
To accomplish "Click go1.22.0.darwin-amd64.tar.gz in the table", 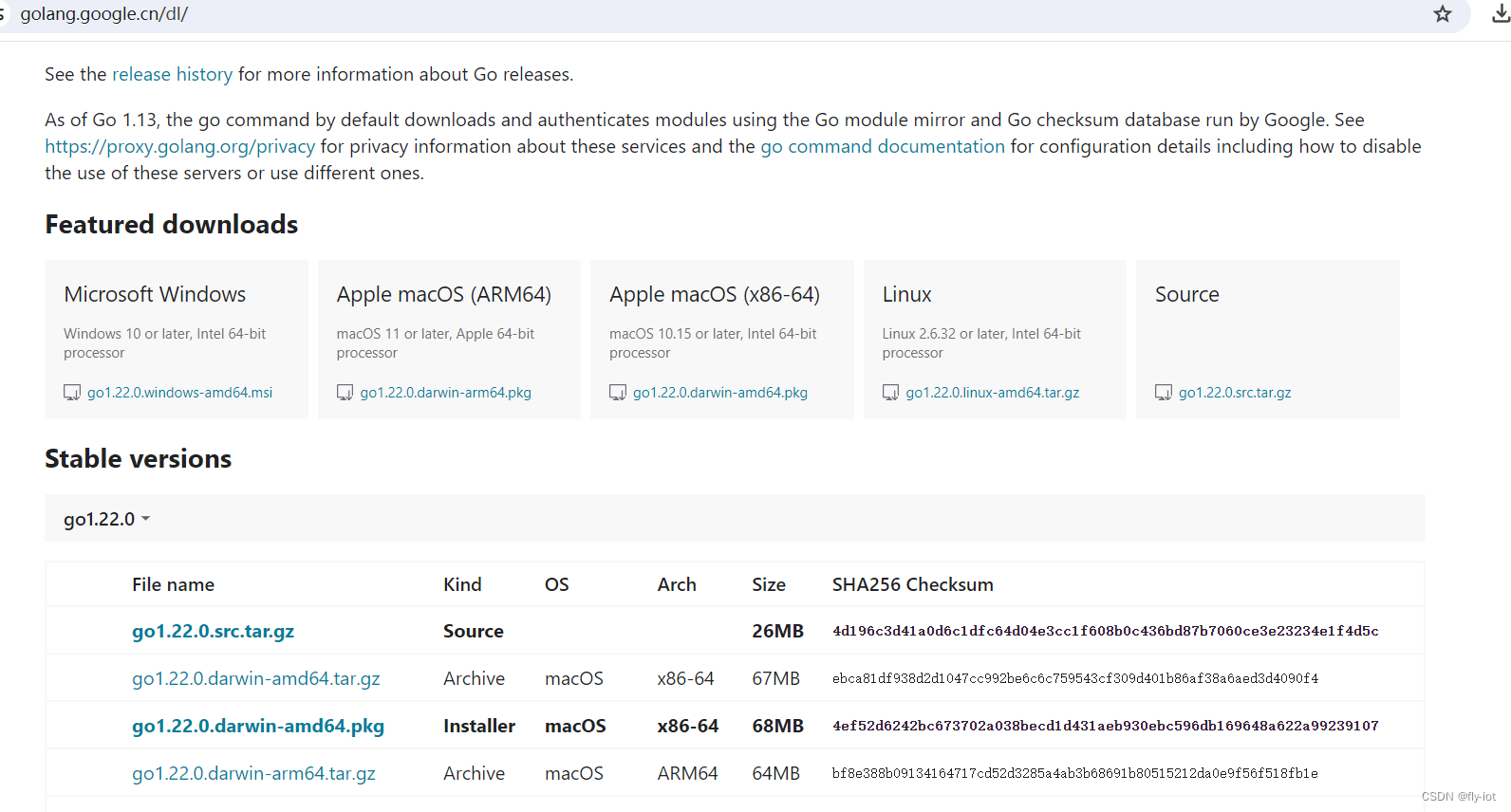I will point(255,678).
